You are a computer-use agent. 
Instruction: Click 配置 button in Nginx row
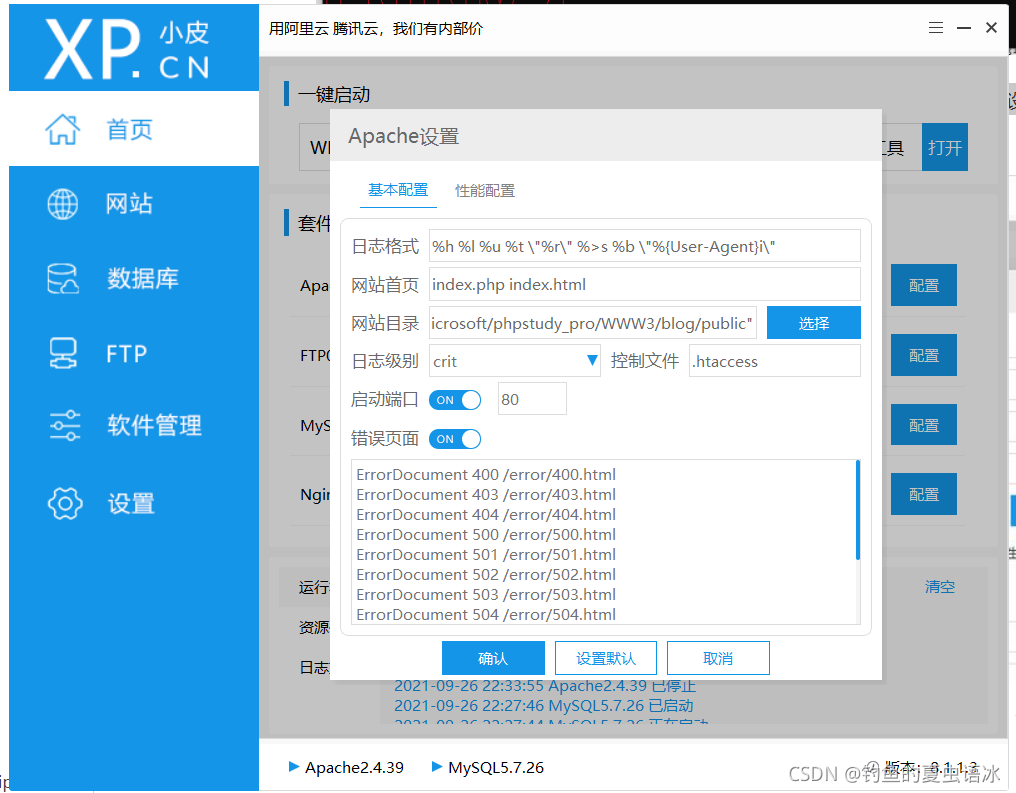pos(924,494)
